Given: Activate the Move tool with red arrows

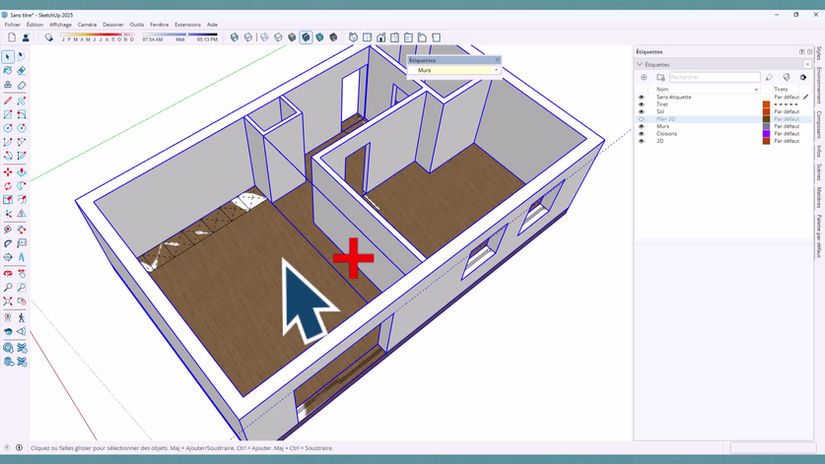Looking at the screenshot, I should tap(8, 172).
